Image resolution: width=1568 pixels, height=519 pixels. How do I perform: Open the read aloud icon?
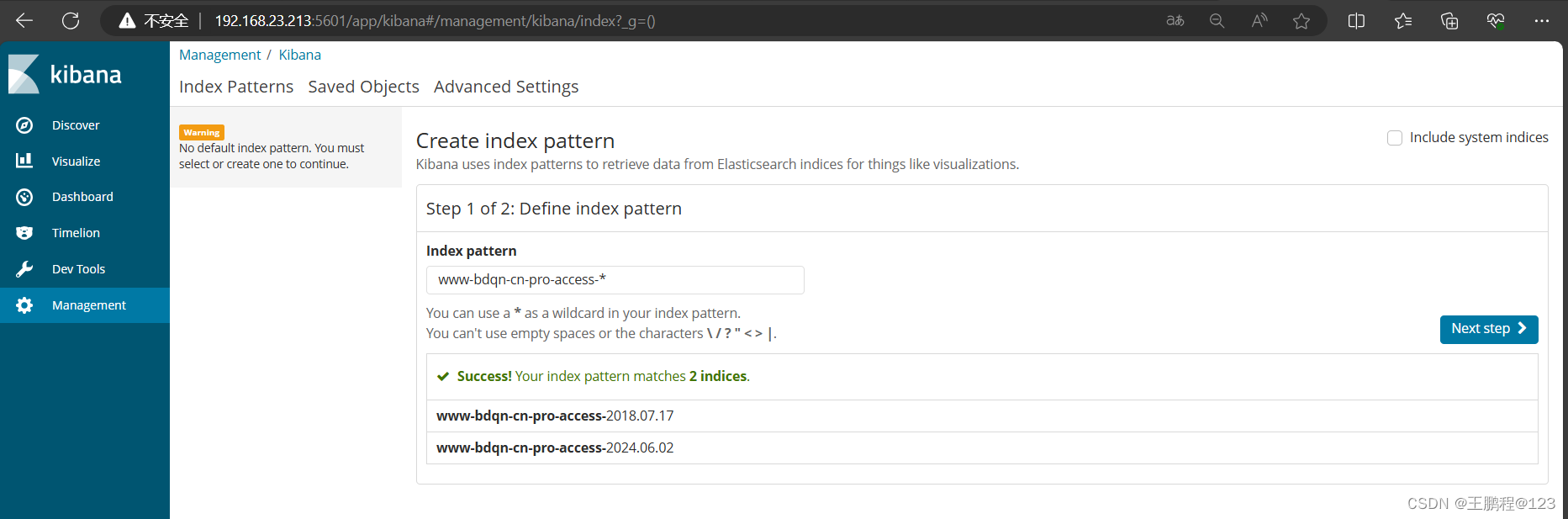[x=1259, y=21]
